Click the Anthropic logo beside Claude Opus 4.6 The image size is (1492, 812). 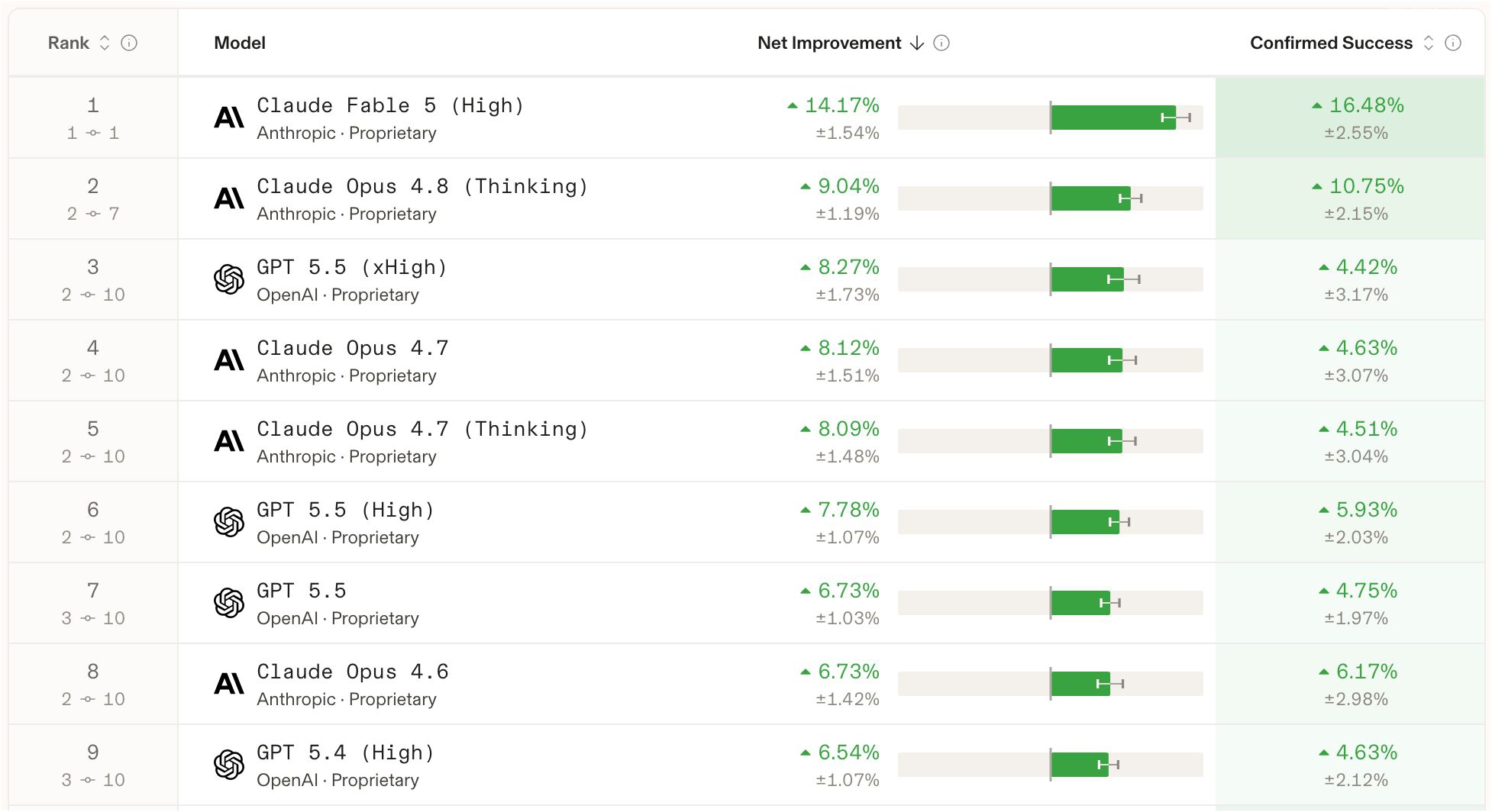229,684
